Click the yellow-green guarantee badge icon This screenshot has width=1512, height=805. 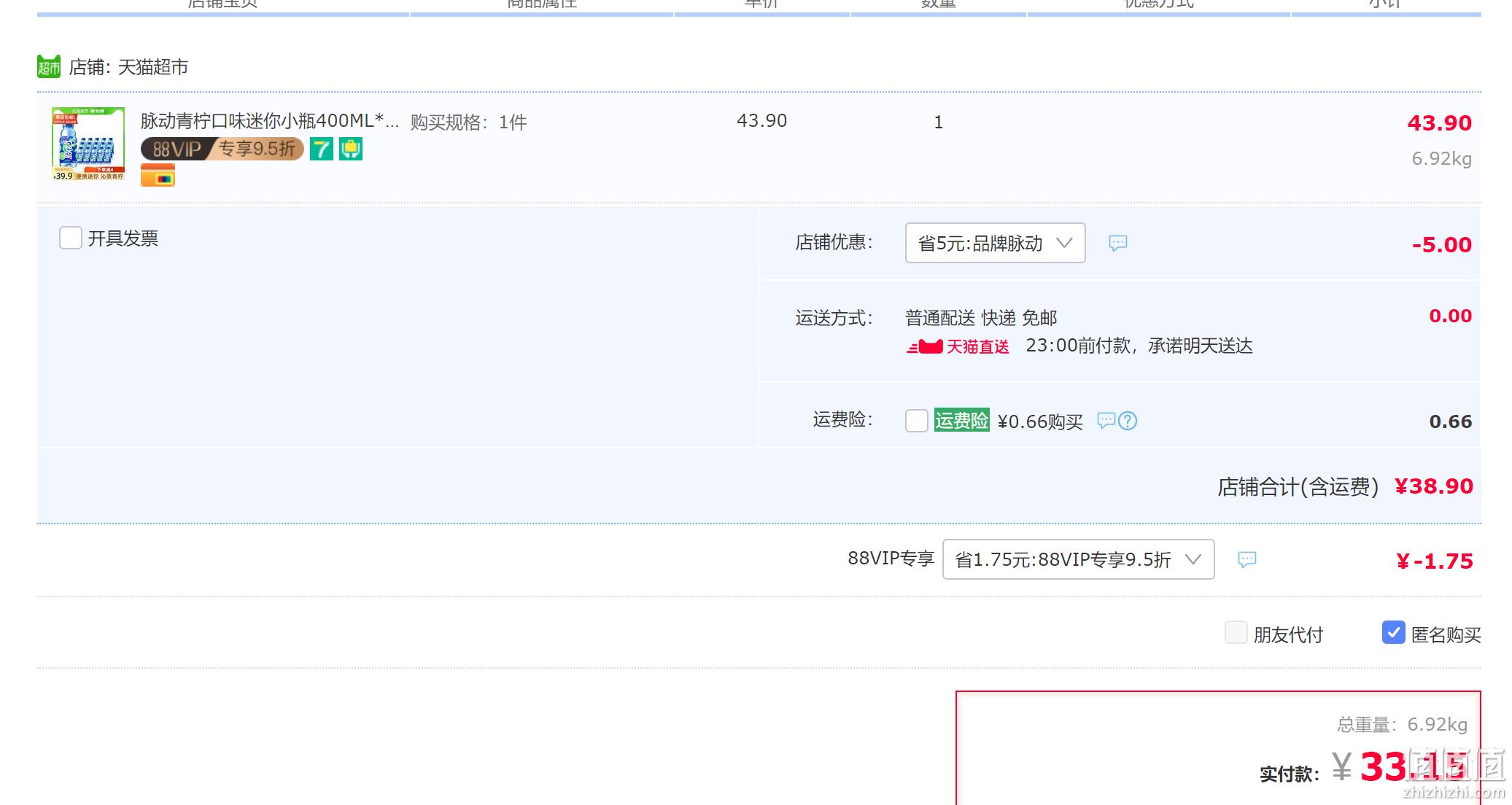351,149
